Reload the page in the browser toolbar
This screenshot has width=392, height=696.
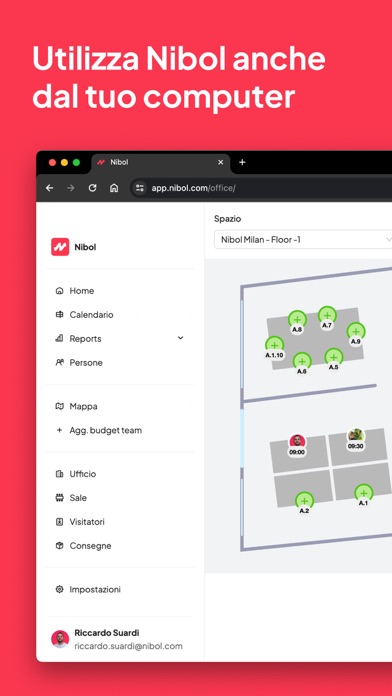pos(92,188)
